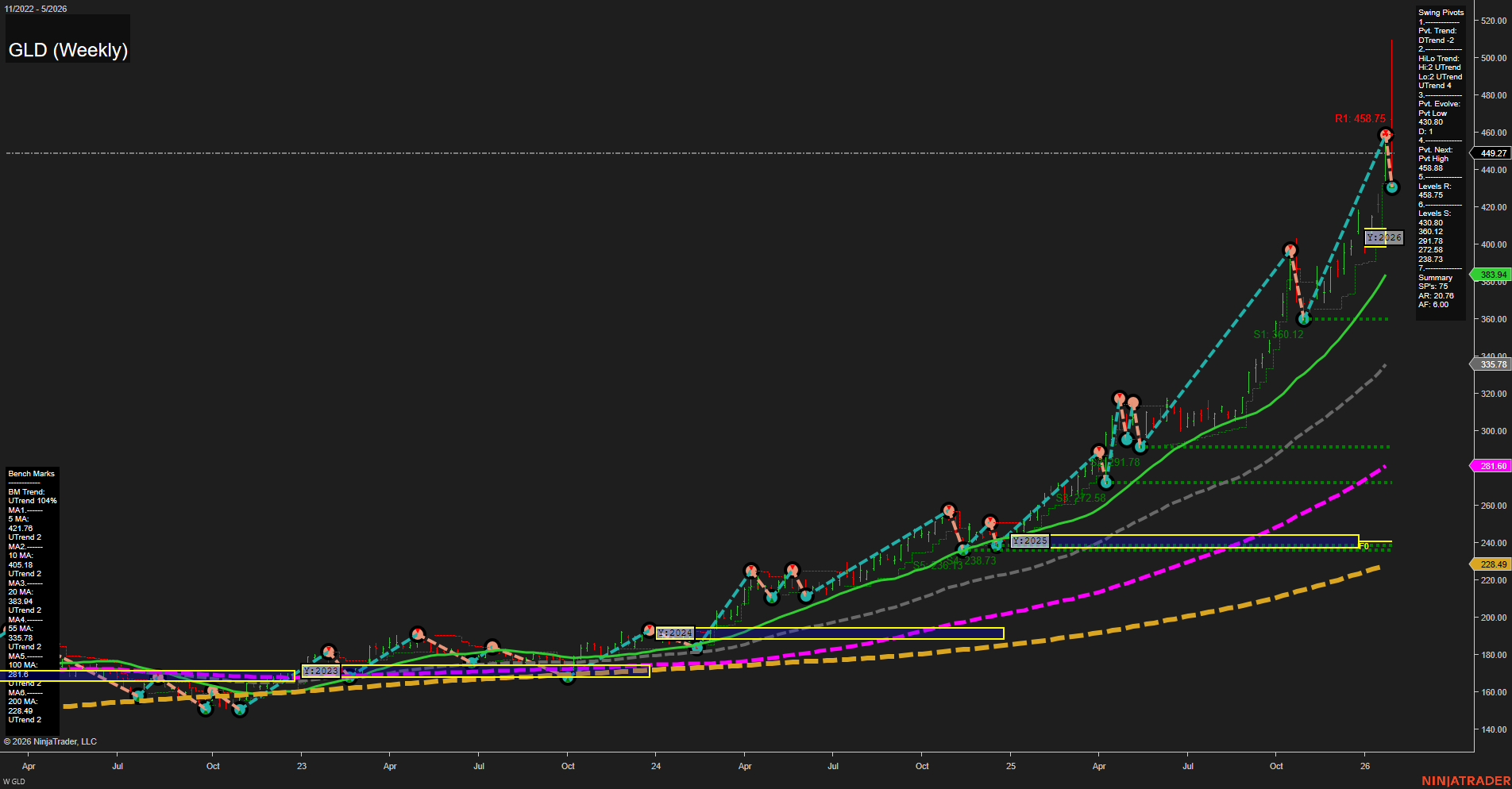Select the Y:2023 yearly level box
The image size is (1512, 789).
[321, 671]
